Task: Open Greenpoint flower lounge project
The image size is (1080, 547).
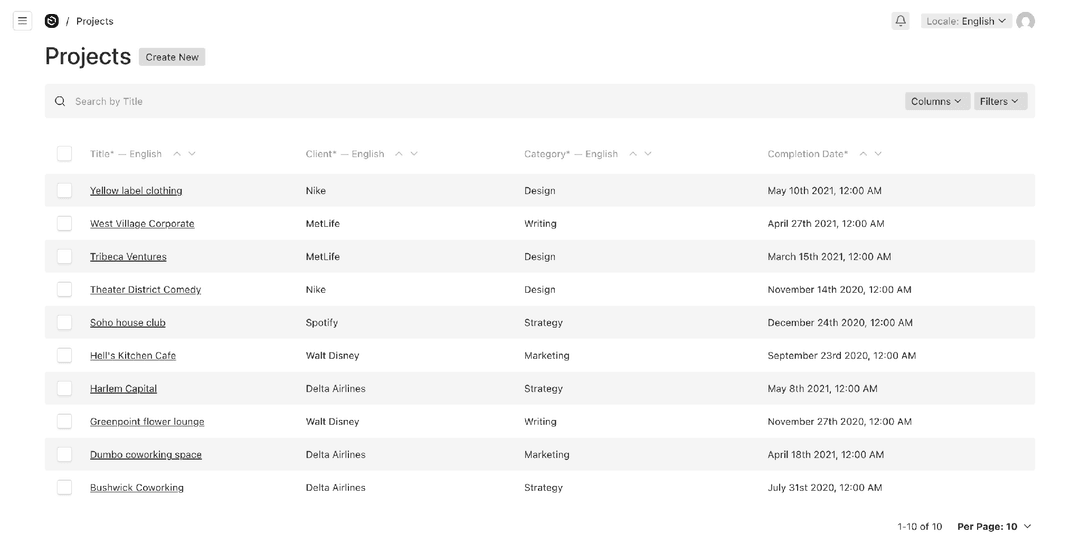Action: [147, 422]
